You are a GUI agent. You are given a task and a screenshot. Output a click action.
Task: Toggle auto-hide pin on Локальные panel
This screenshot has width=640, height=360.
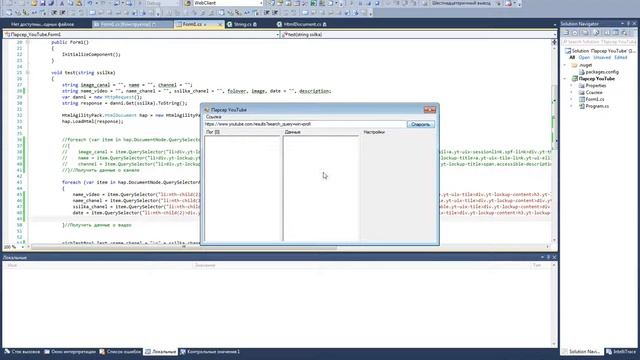tap(548, 257)
